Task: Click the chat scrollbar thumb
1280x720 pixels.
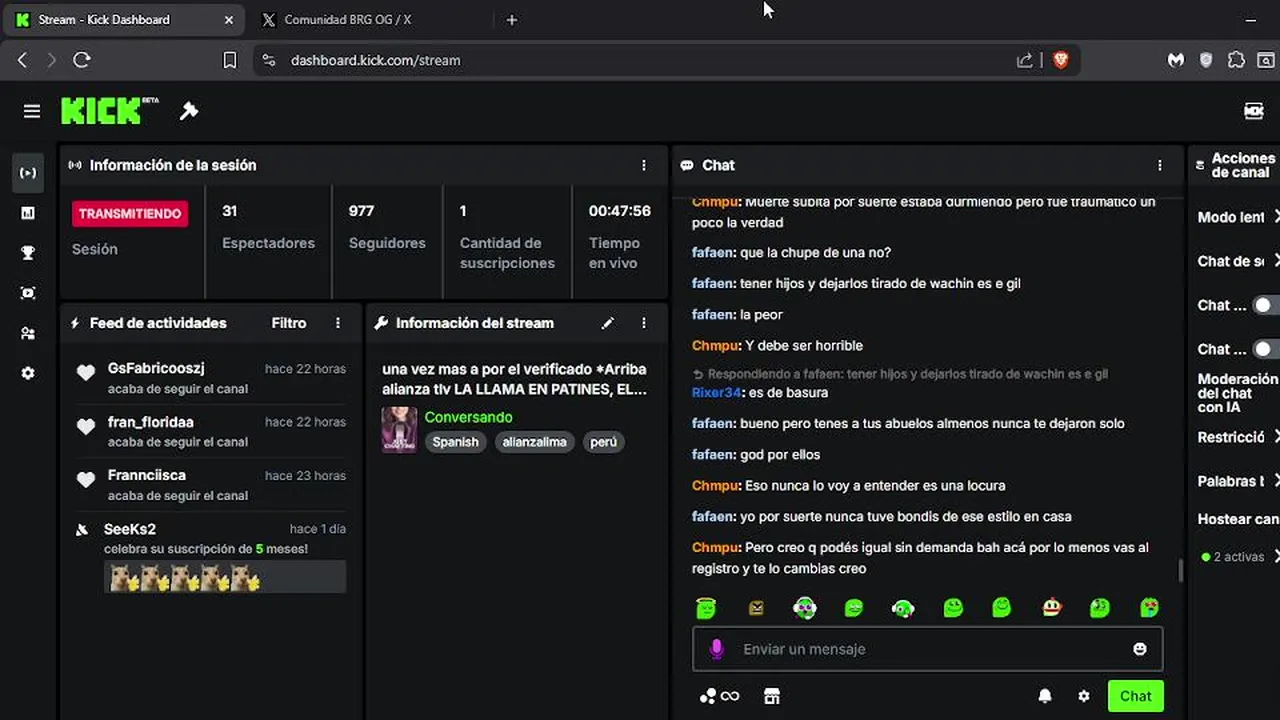Action: [1180, 570]
